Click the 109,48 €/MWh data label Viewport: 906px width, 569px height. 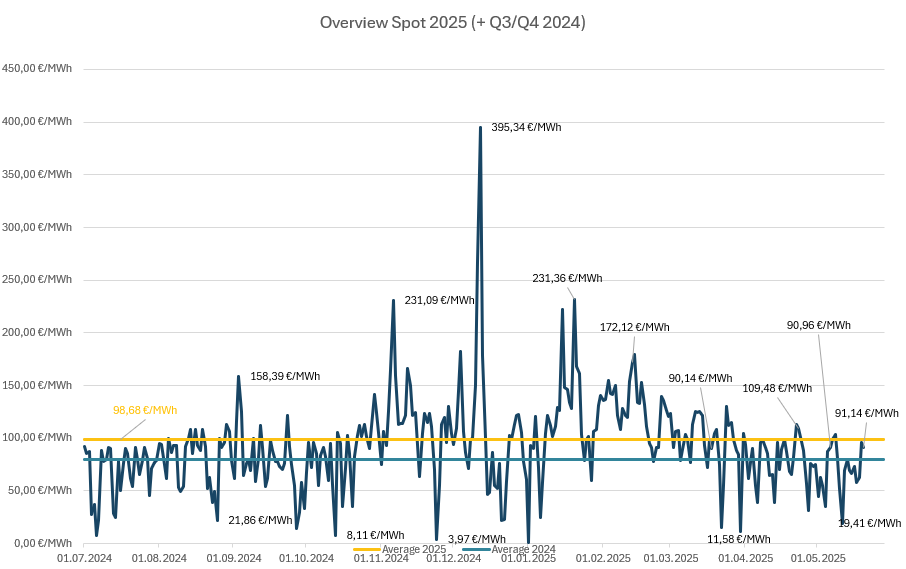777,388
